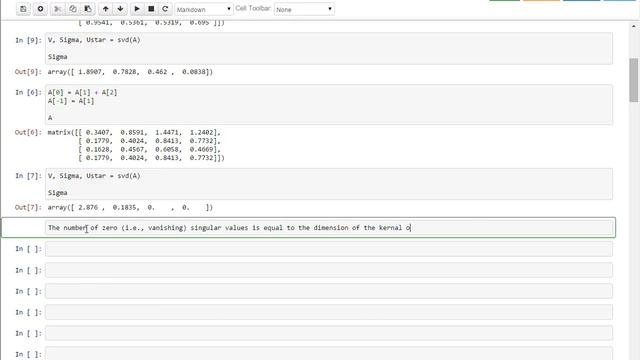Save the notebook with the floppy icon
640x360 pixels.
point(23,9)
